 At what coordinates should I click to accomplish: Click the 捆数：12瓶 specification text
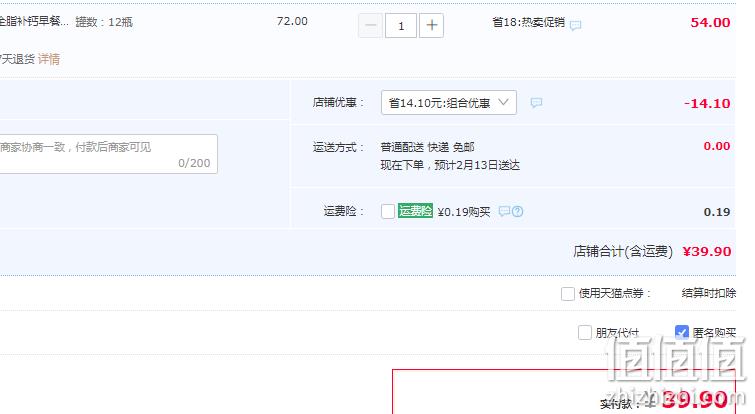pyautogui.click(x=104, y=22)
